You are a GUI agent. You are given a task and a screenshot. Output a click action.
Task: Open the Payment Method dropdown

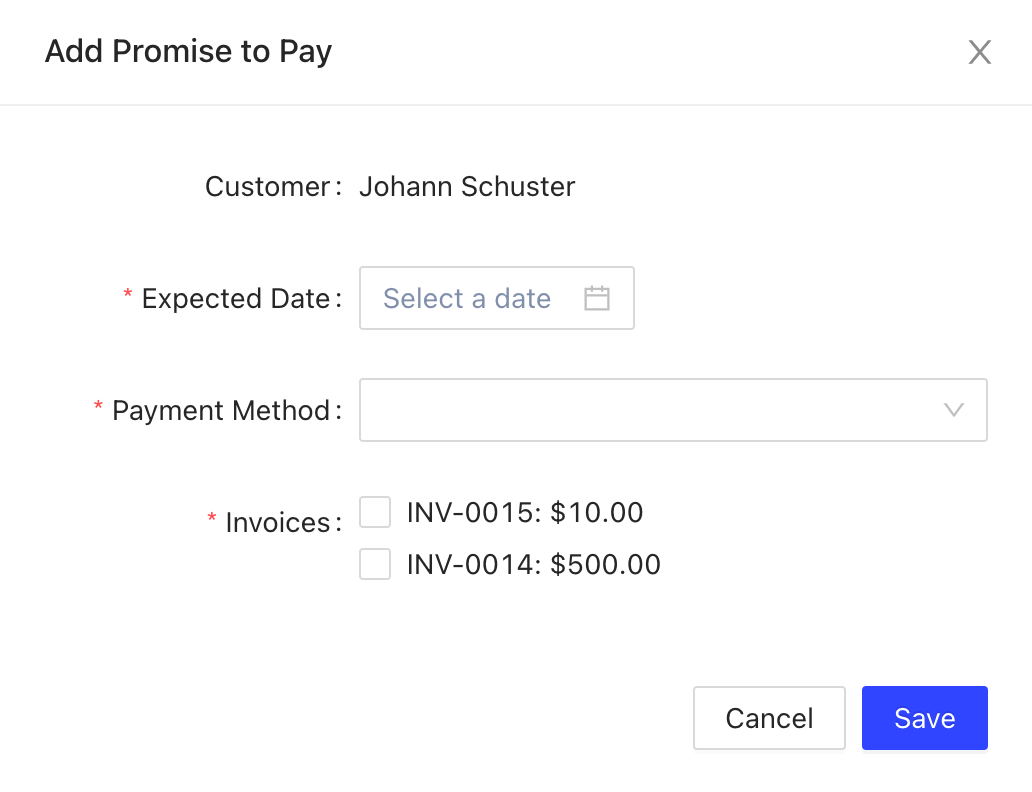click(x=650, y=410)
